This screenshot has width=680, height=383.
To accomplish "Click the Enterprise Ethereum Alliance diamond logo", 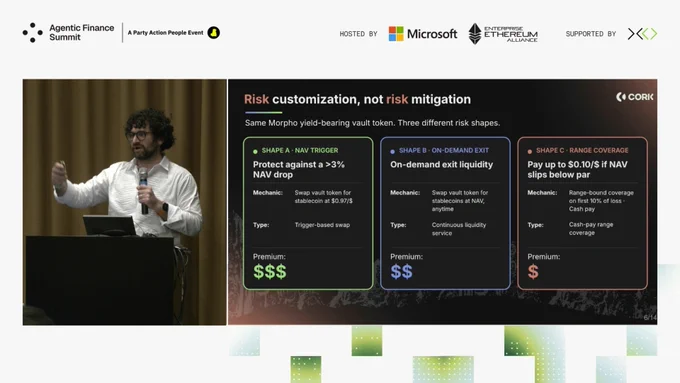I will click(475, 33).
